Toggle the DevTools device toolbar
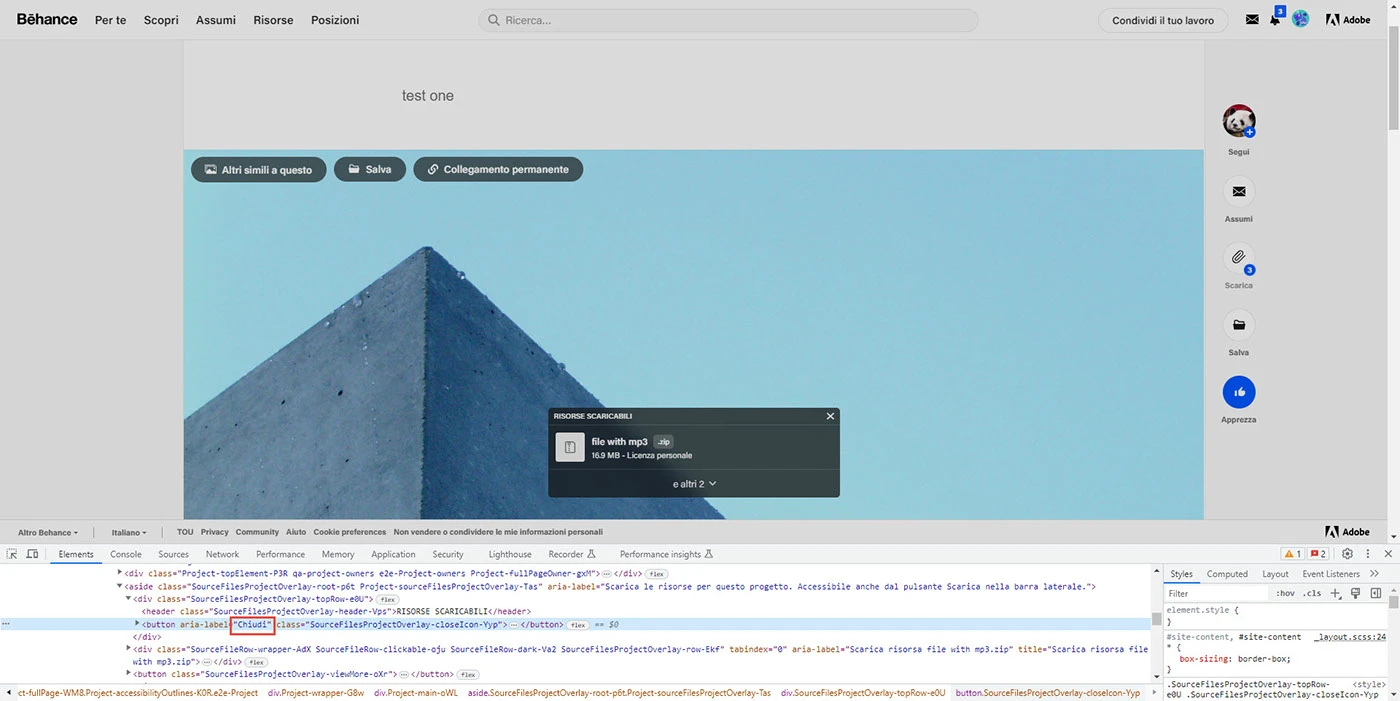The width and height of the screenshot is (1400, 701). 32,554
